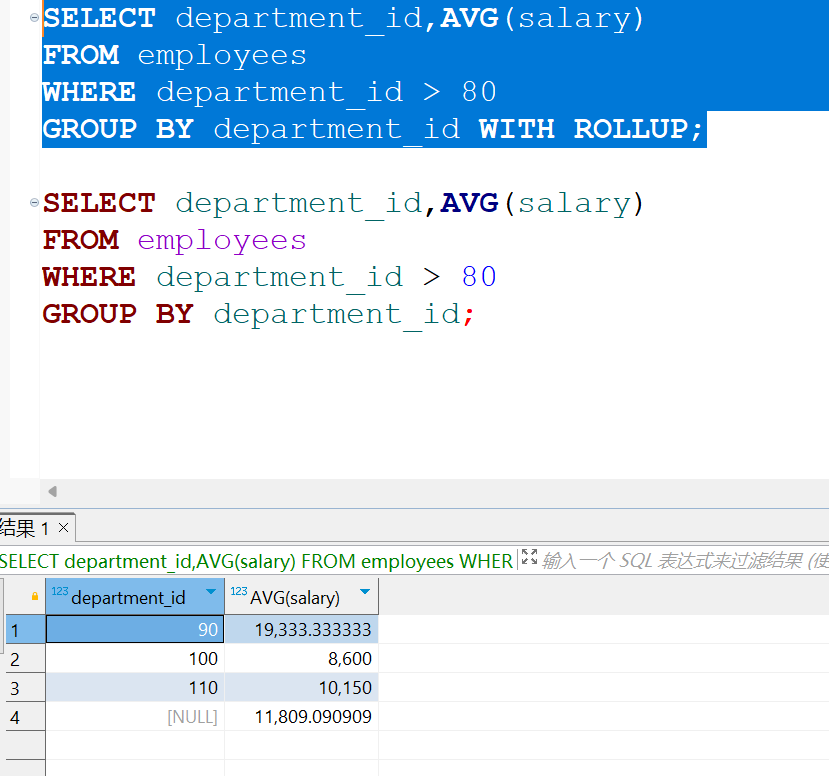Place cursor on employees in second query
Viewport: 829px width, 776px height.
[221, 241]
